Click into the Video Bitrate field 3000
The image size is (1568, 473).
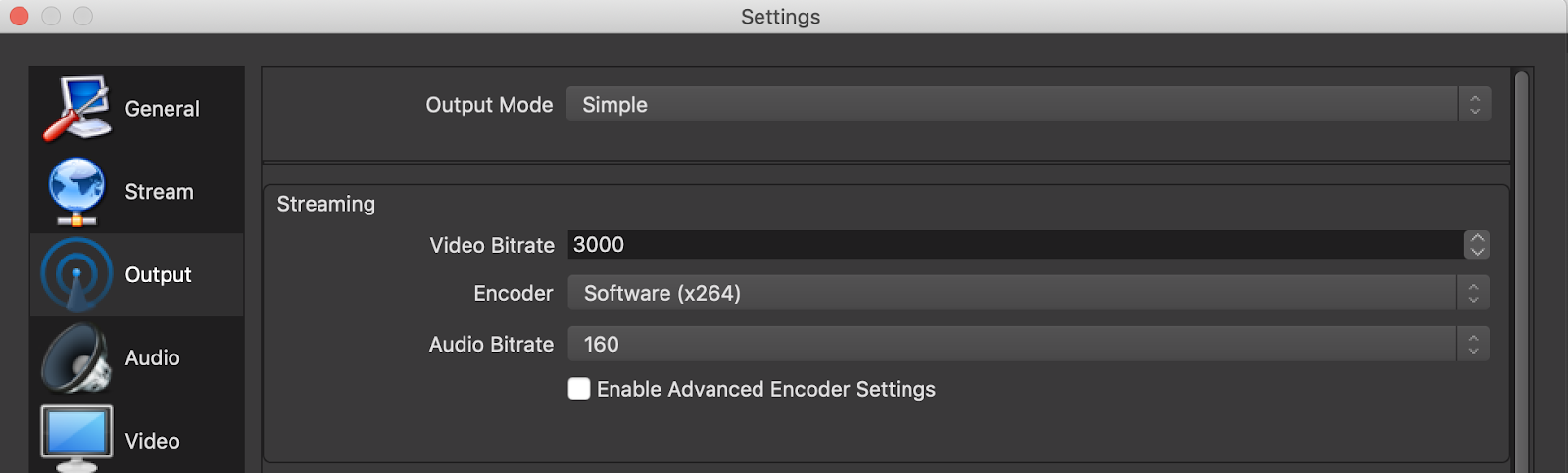(1015, 245)
